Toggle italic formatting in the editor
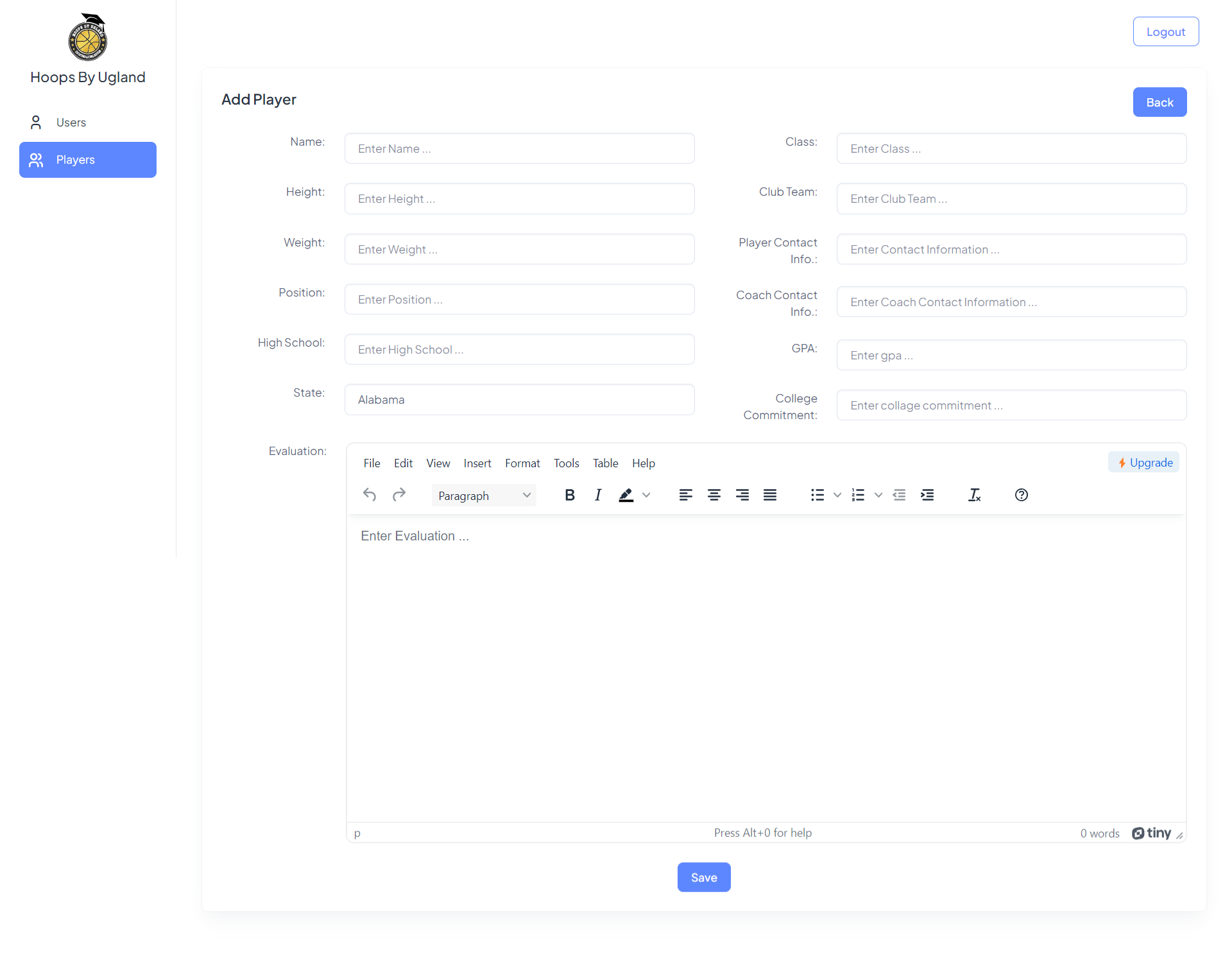Viewport: 1232px width, 955px height. point(598,495)
